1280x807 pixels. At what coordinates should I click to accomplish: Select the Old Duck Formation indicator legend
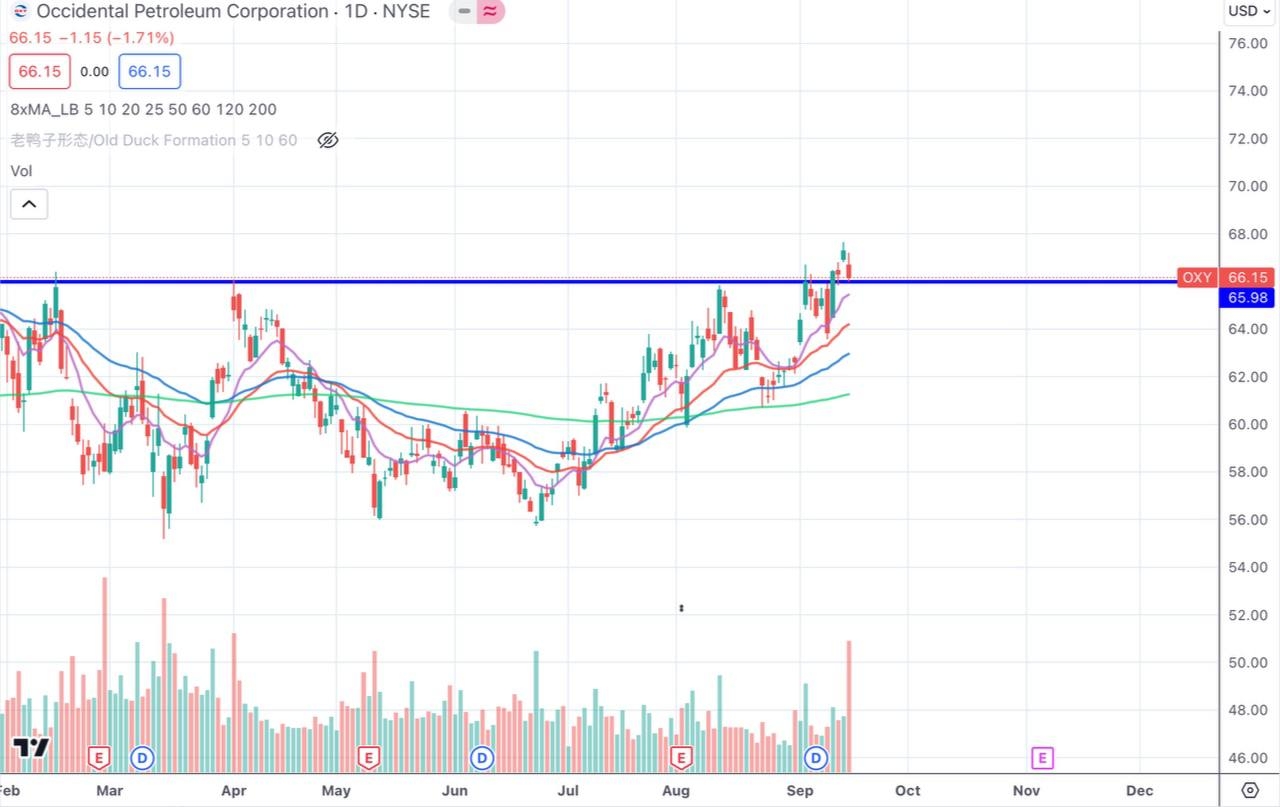point(153,141)
